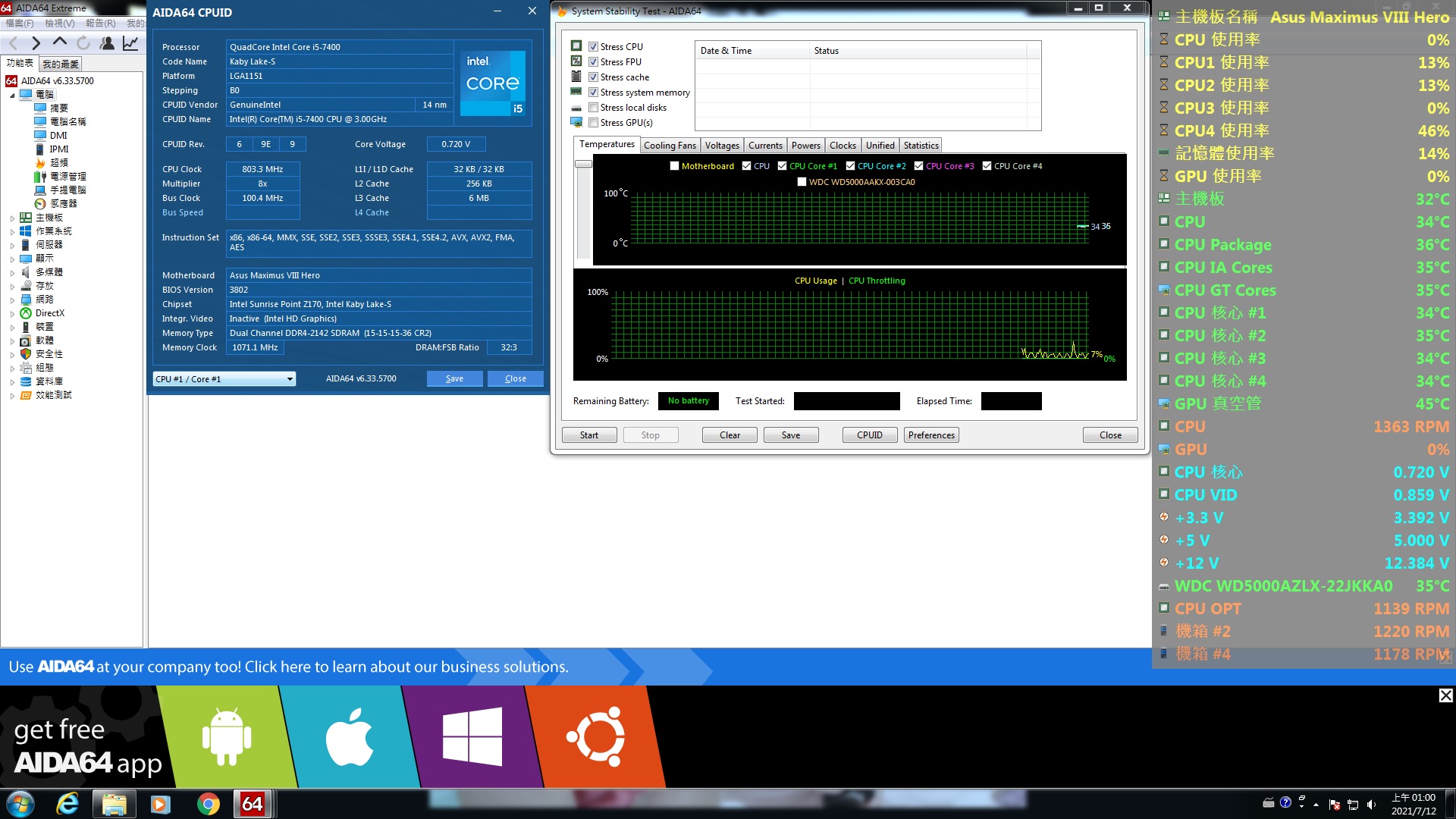Click the Windows app icon in banner
Viewport: 1456px width, 819px height.
click(472, 736)
